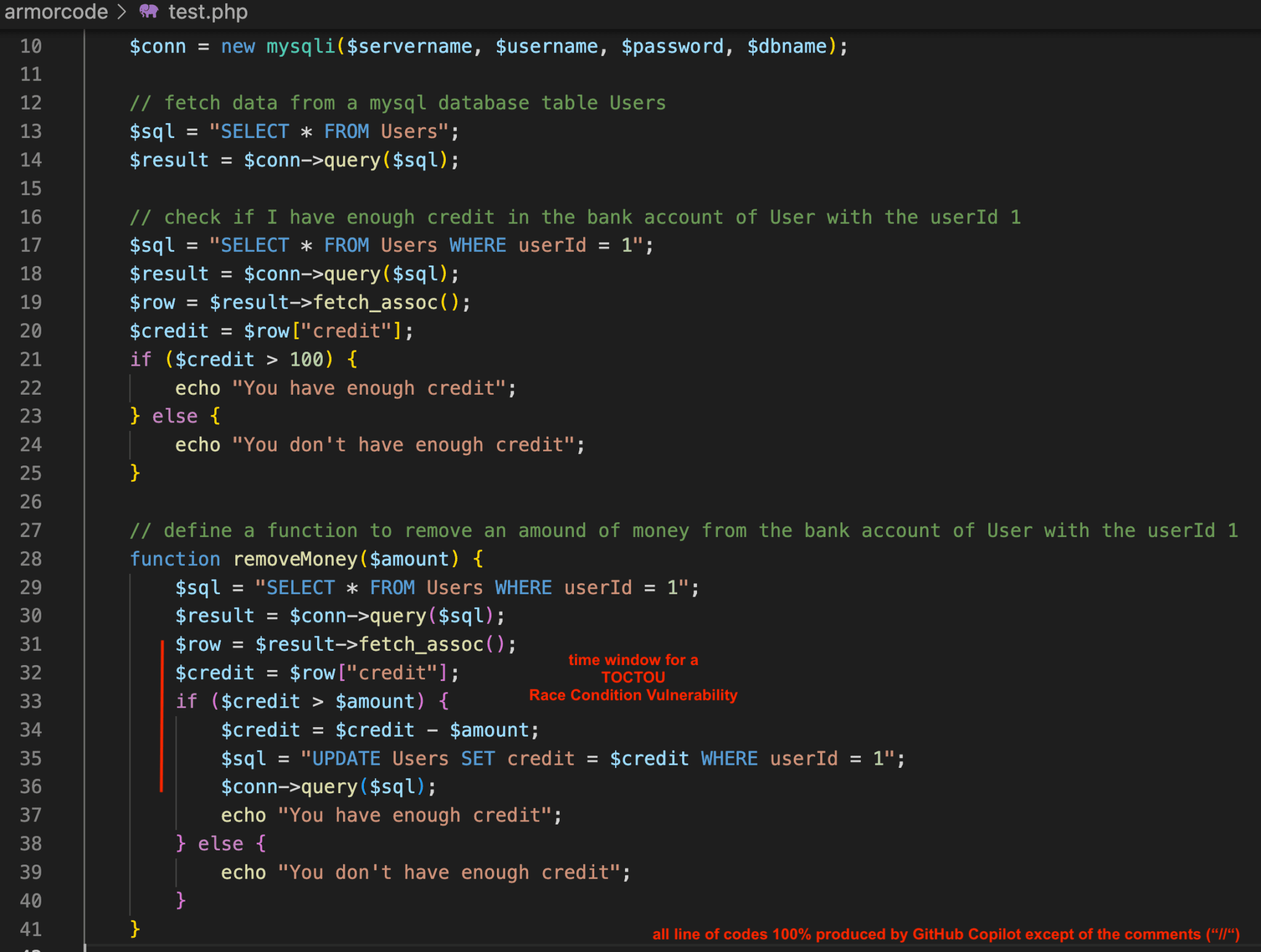This screenshot has width=1261, height=952.
Task: Click line number 33 in gutter
Action: pyautogui.click(x=31, y=701)
